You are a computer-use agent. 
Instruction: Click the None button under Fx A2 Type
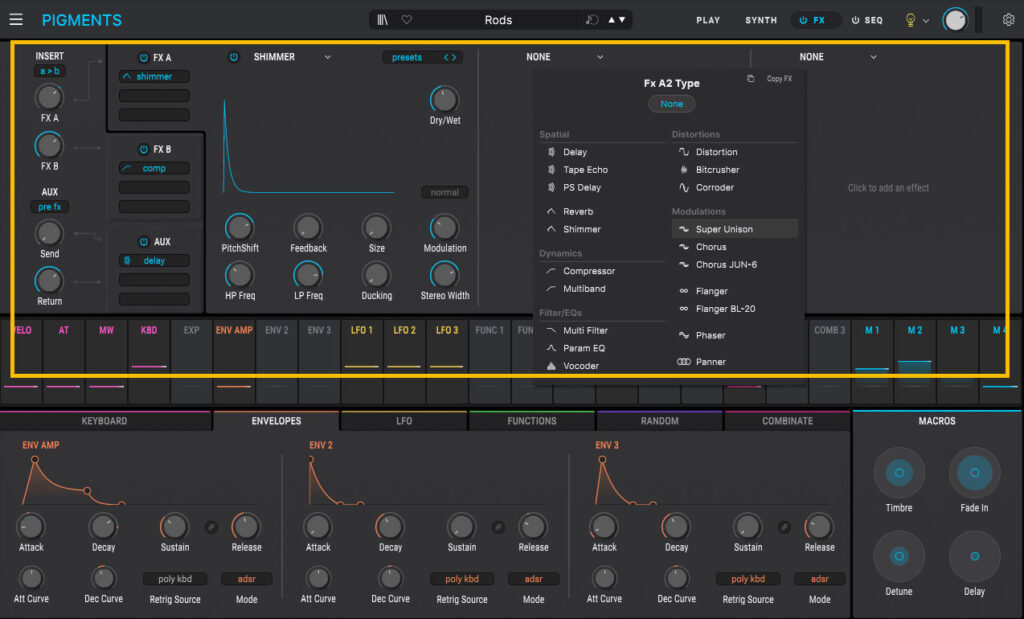click(x=671, y=104)
